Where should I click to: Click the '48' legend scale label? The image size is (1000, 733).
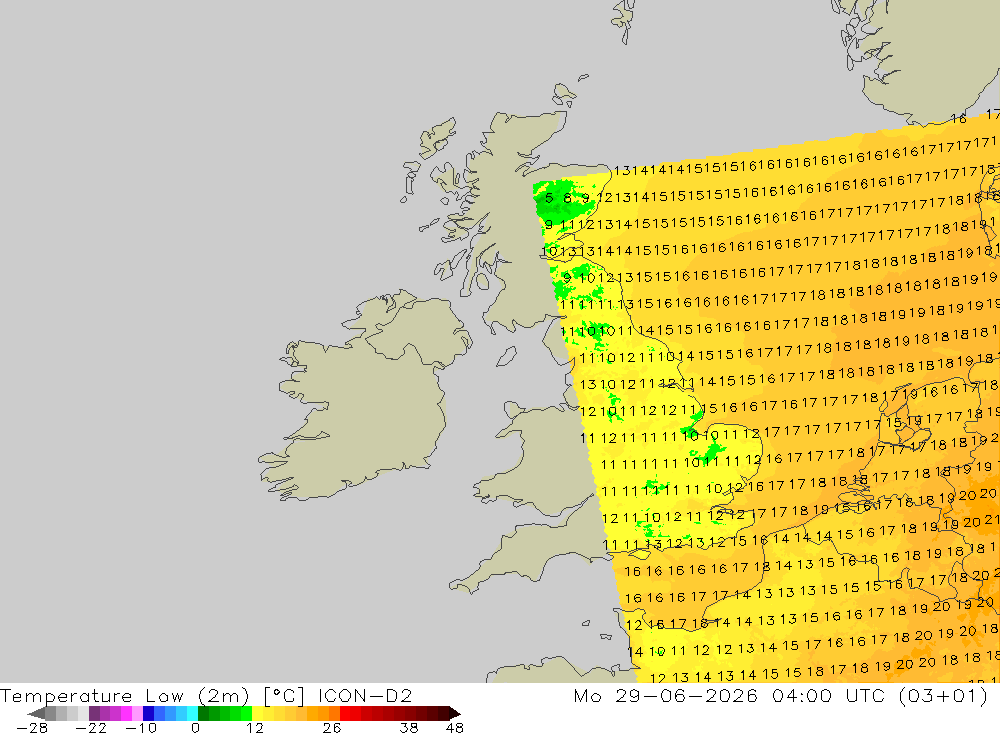click(x=455, y=727)
